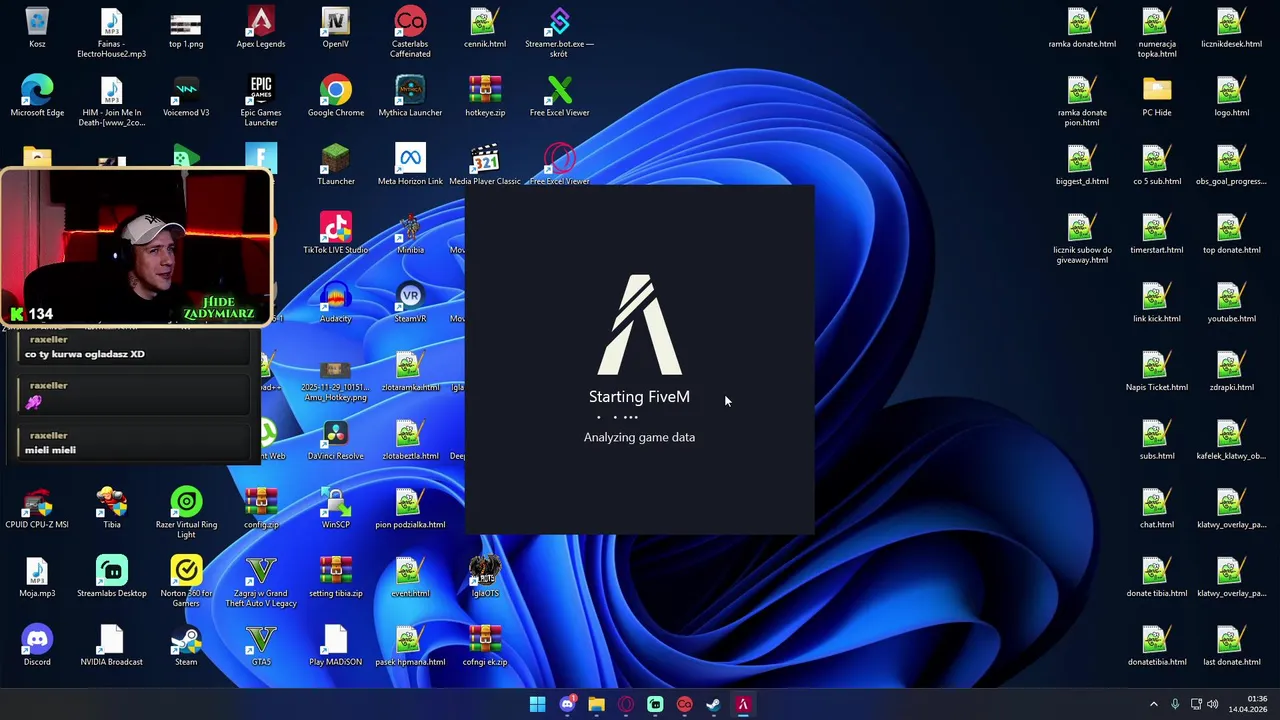
Task: Open Microsoft Edge desktop icon
Action: pos(37,97)
